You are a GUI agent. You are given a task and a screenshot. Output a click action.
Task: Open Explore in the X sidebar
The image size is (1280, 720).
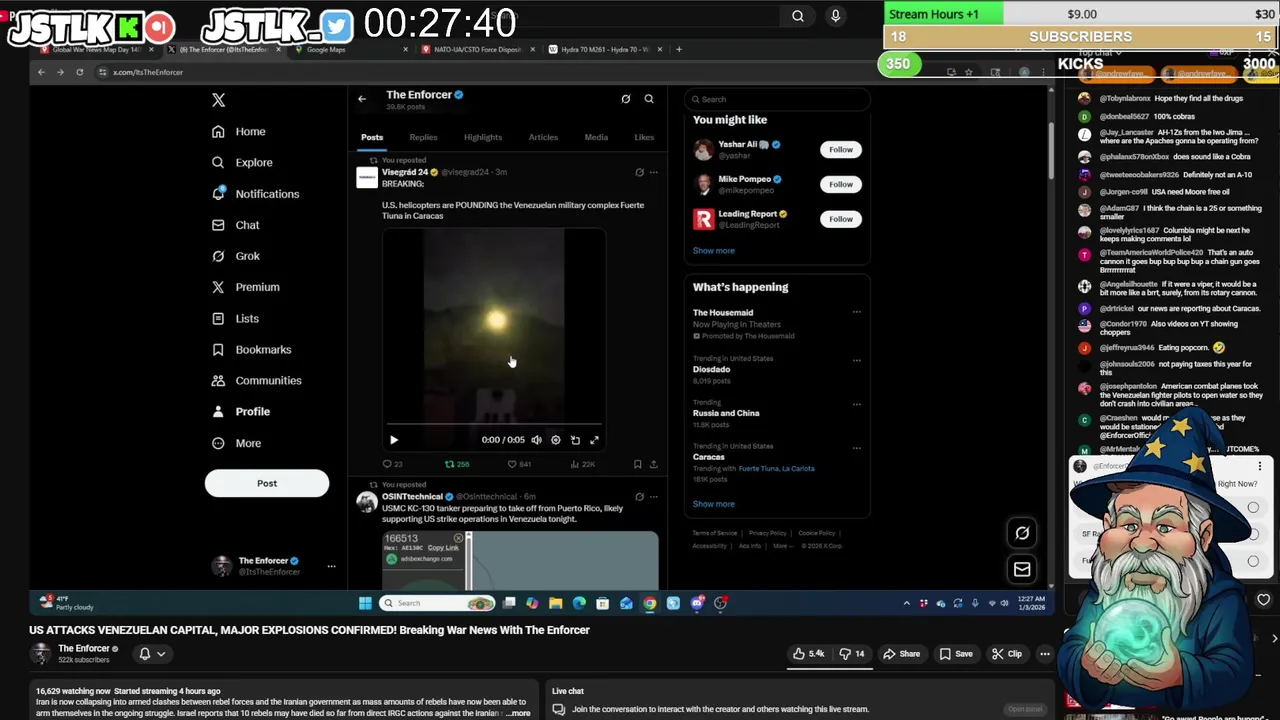coord(242,163)
